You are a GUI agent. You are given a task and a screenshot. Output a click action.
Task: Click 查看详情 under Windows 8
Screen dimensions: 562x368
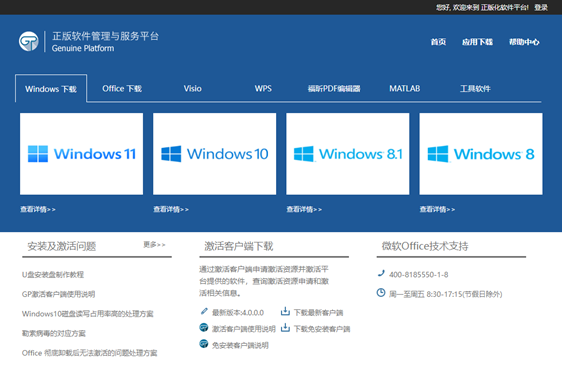pyautogui.click(x=438, y=209)
